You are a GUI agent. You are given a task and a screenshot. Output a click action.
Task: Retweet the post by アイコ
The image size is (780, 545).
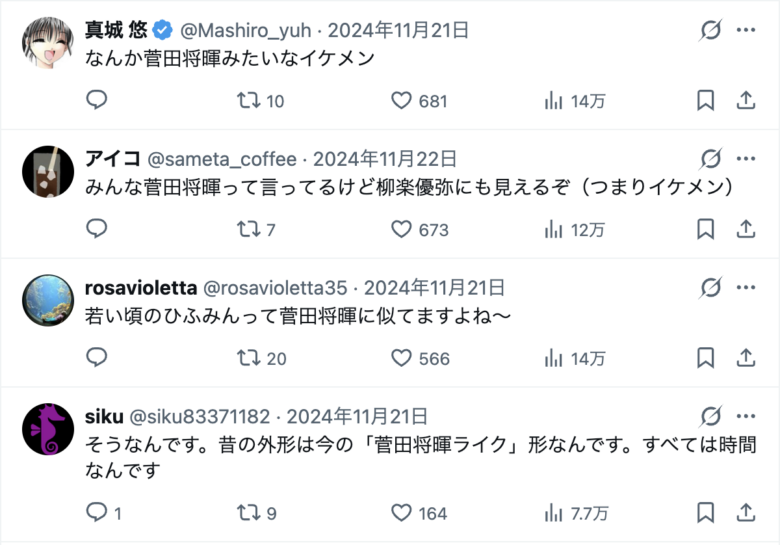click(248, 229)
